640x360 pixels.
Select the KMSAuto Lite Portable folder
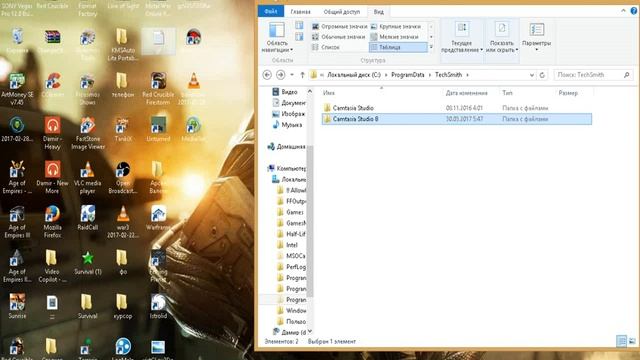point(122,44)
